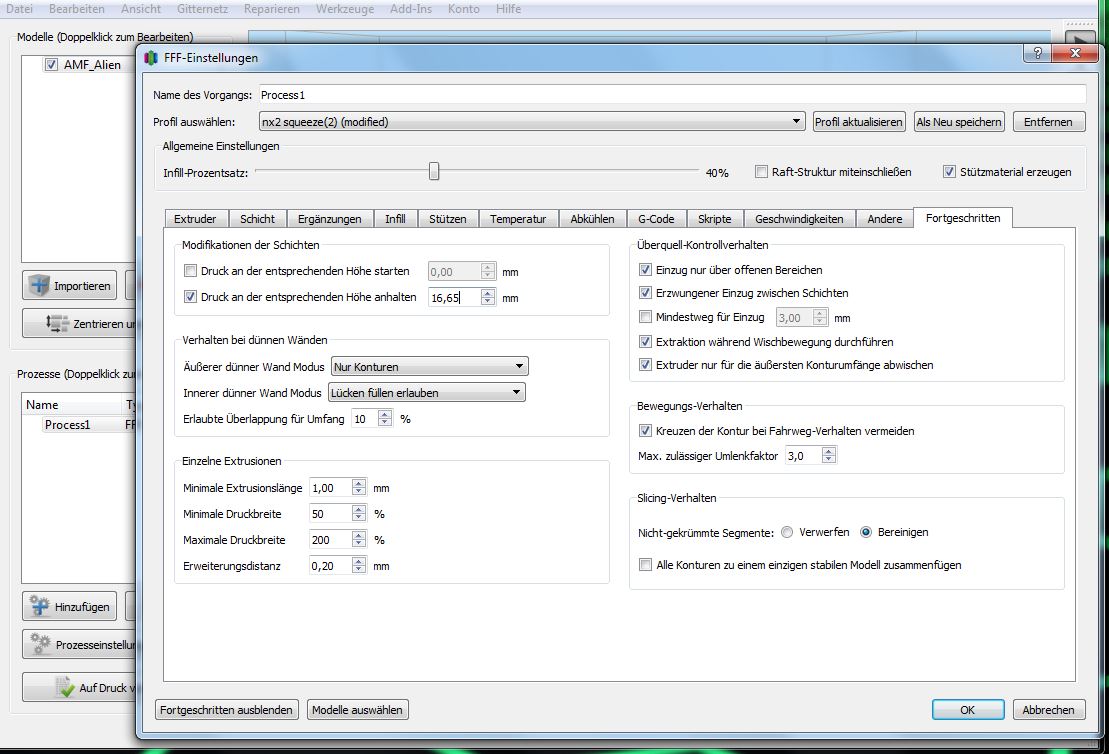Confirm settings with OK button
1109x754 pixels.
coord(968,709)
